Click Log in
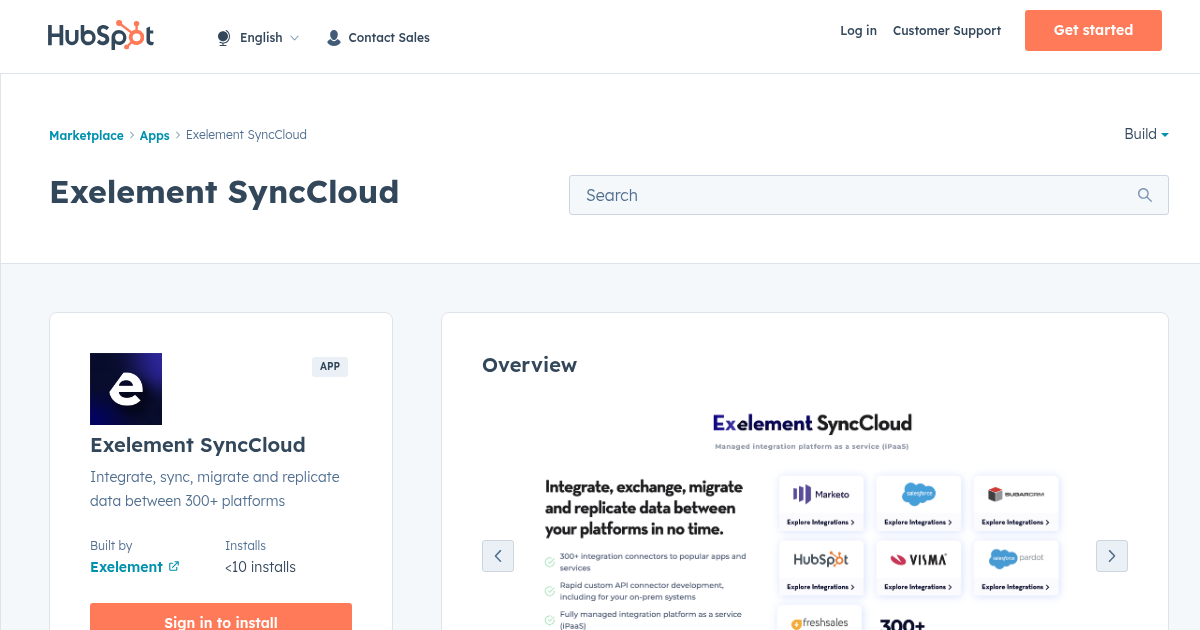Screen dimensions: 1200x630 click(858, 31)
